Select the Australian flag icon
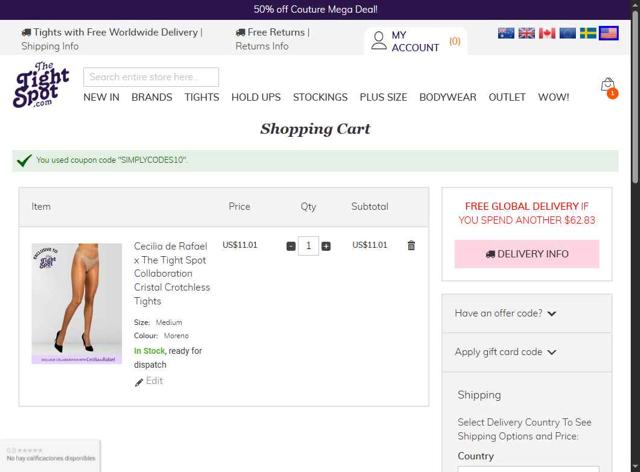This screenshot has width=640, height=472. click(x=506, y=33)
